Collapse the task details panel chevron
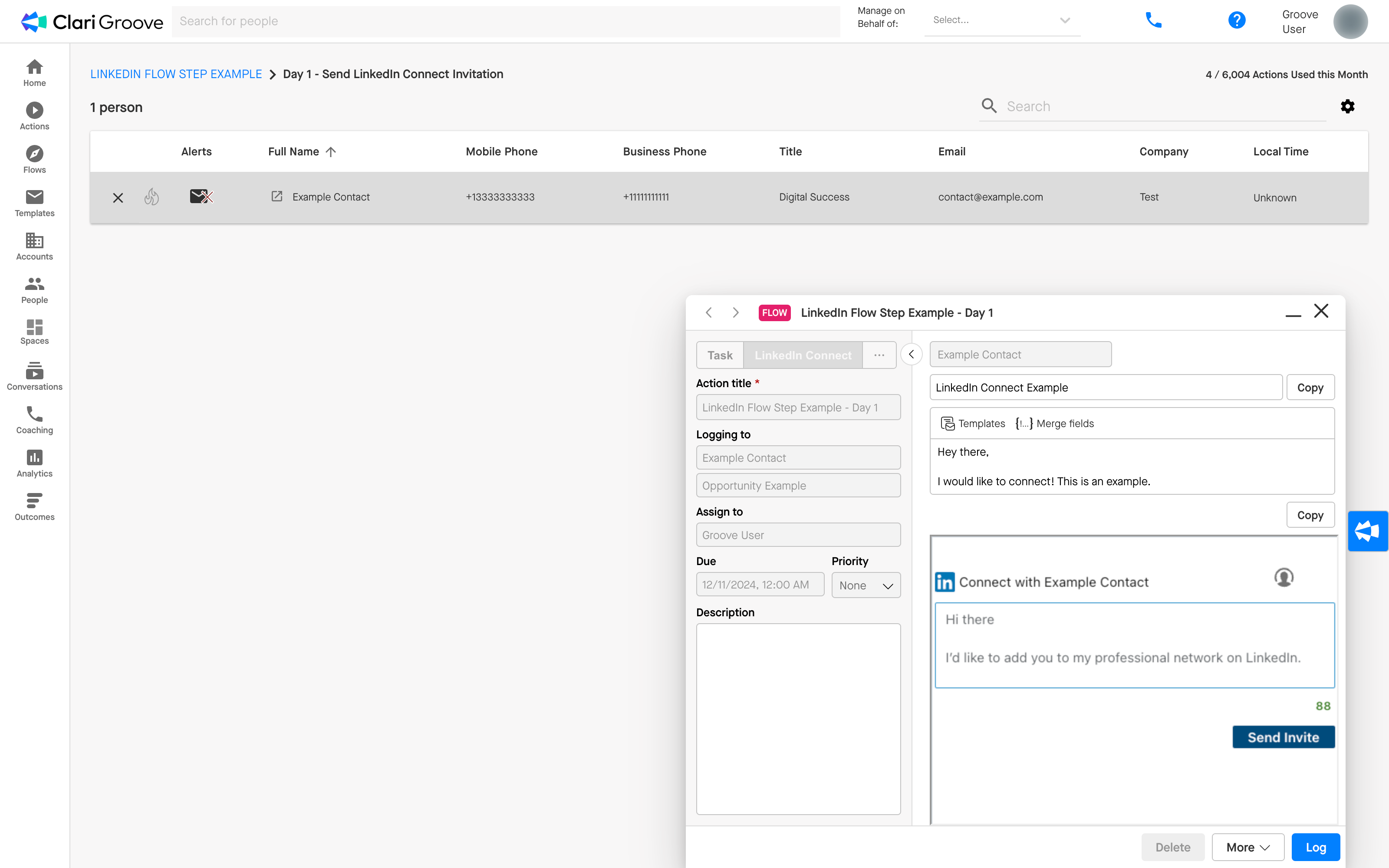 [x=912, y=354]
